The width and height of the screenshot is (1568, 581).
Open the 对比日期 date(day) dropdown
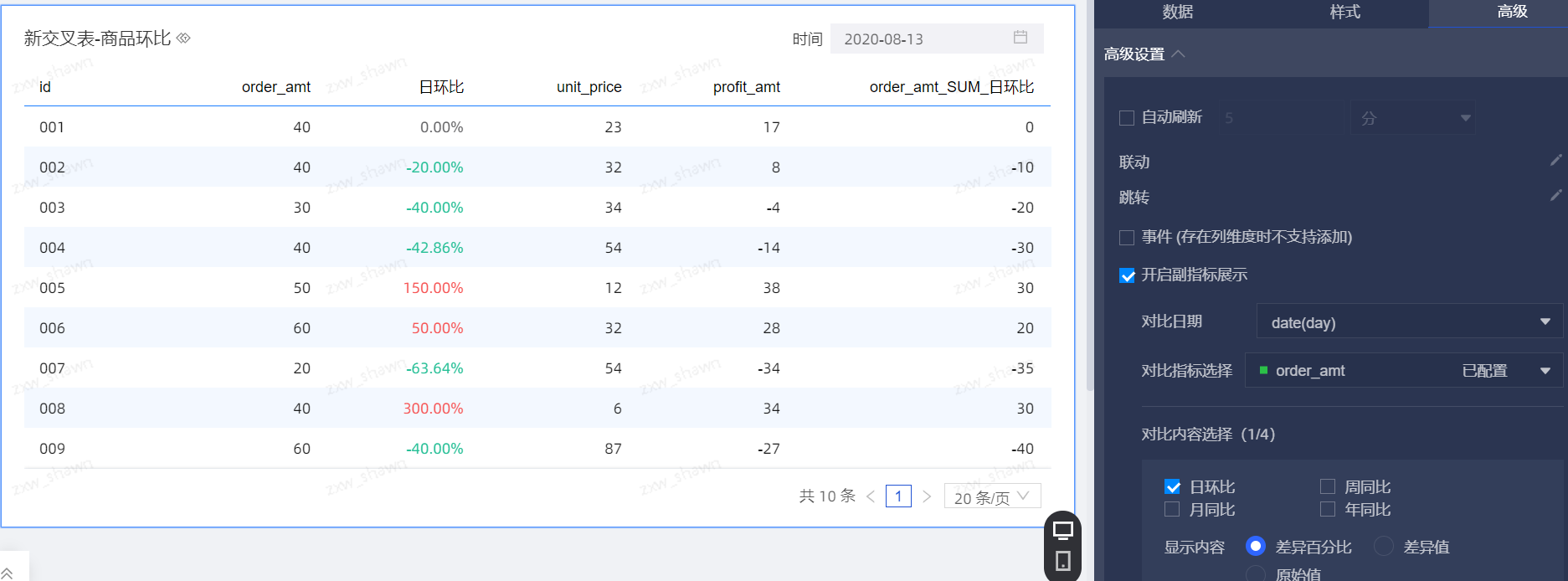1409,322
